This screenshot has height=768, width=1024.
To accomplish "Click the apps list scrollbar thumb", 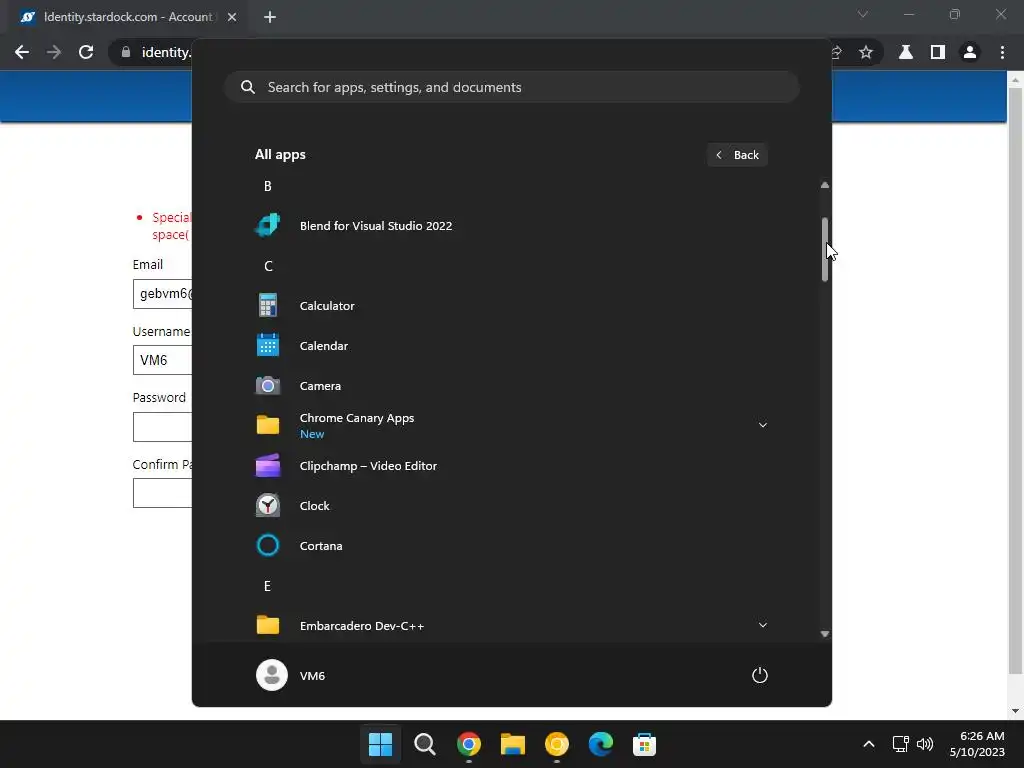I will pos(825,249).
